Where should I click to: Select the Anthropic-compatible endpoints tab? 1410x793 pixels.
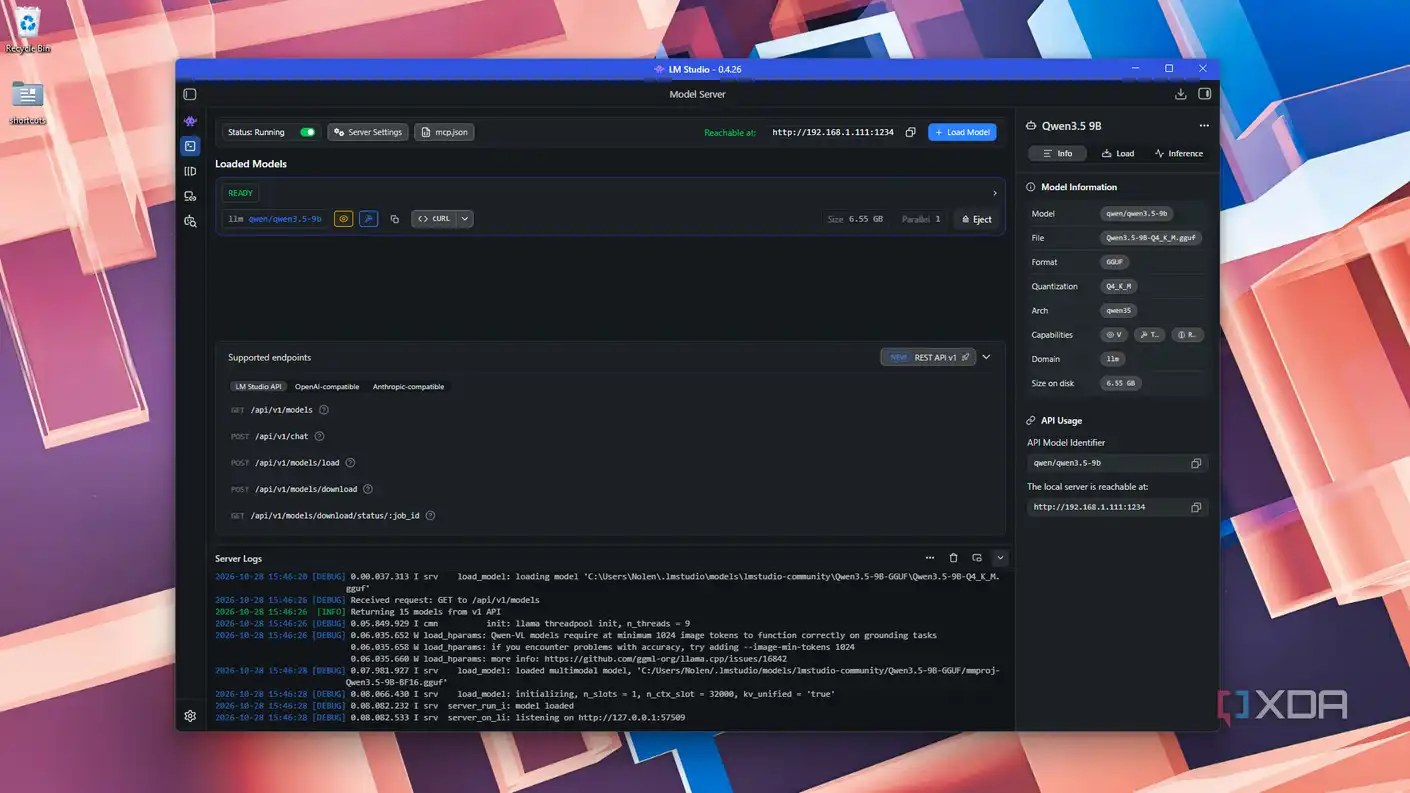(408, 387)
